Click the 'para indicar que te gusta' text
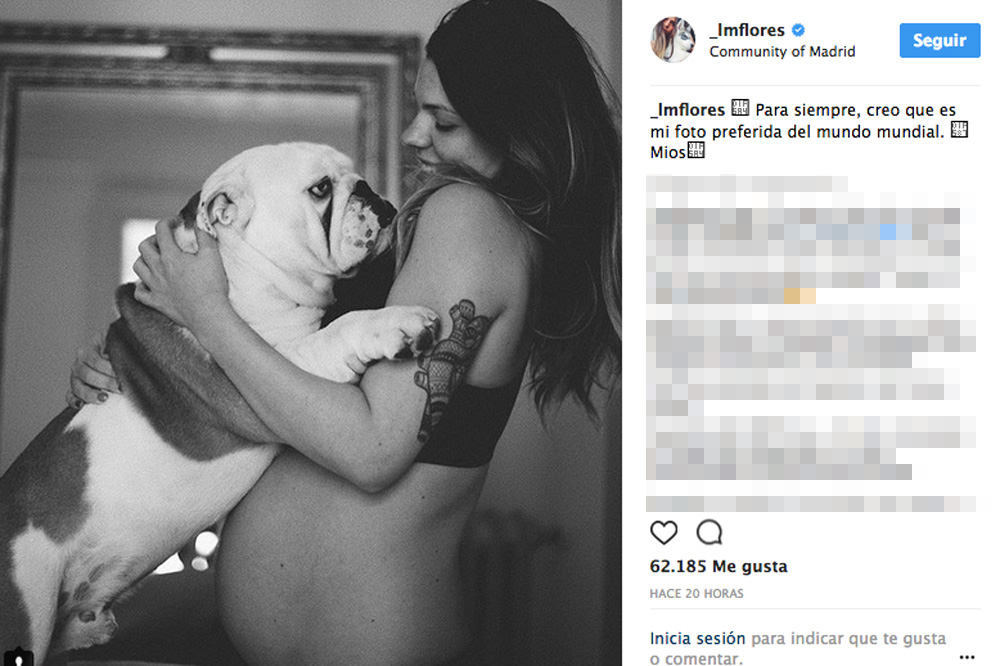 (x=848, y=639)
